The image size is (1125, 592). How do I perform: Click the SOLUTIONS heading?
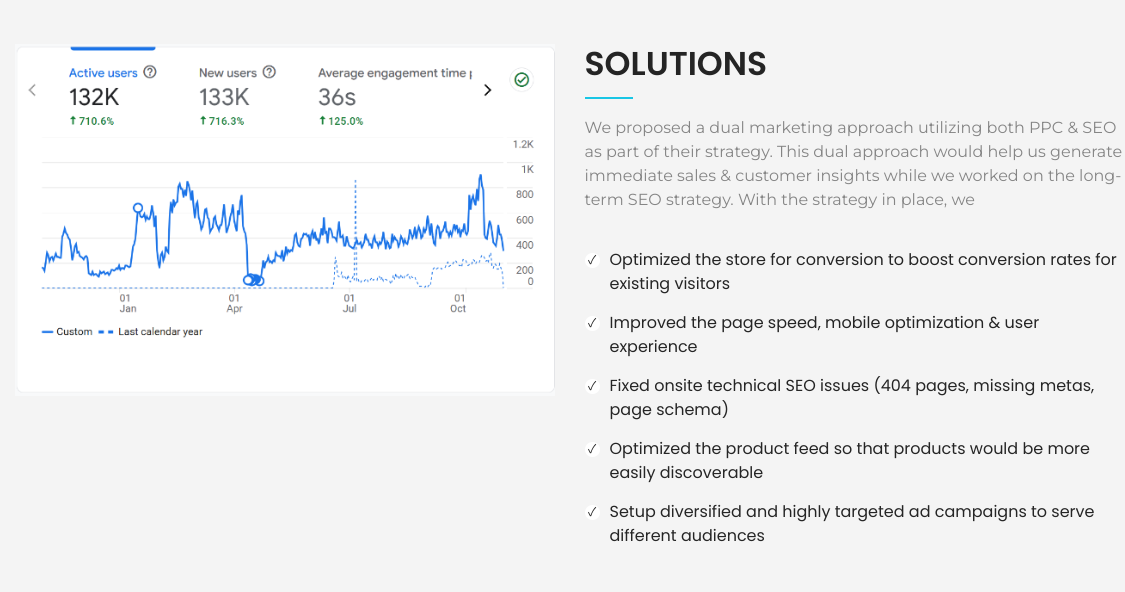click(x=676, y=64)
